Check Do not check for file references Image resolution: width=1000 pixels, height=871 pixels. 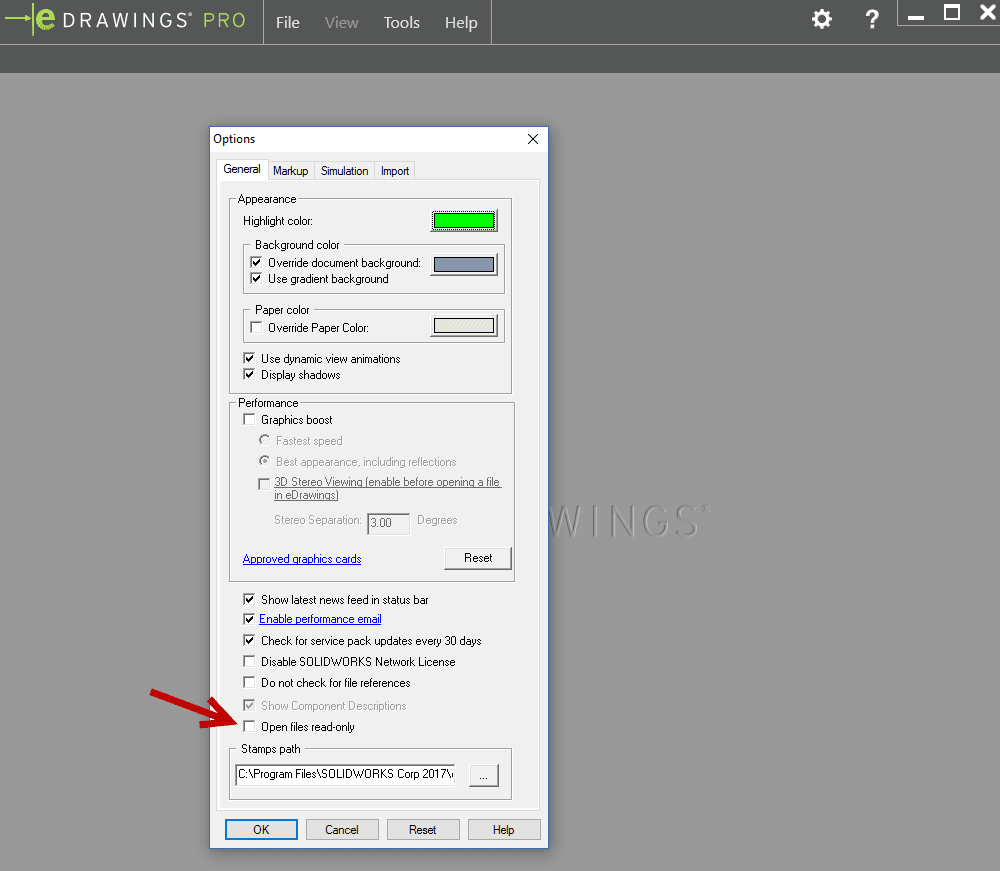click(249, 682)
